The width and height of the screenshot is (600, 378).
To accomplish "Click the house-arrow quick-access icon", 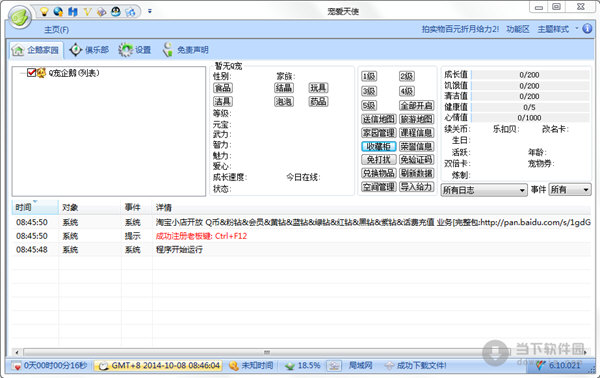I will coord(130,12).
